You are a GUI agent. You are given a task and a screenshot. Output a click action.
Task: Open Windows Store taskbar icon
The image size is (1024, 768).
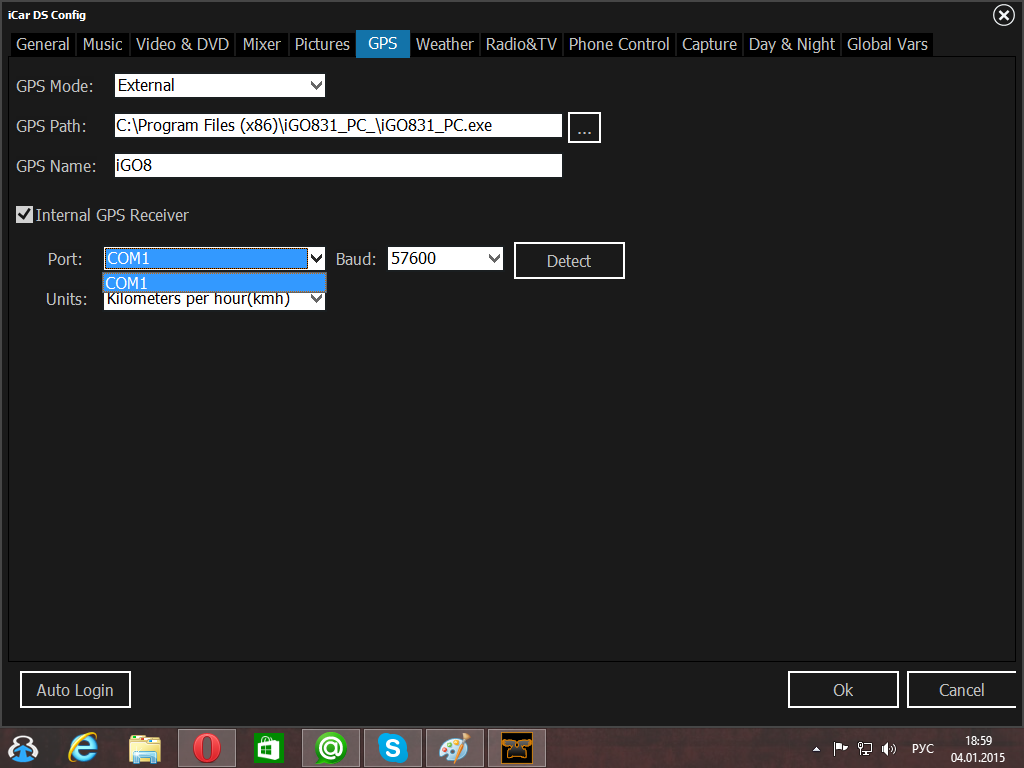[x=268, y=748]
